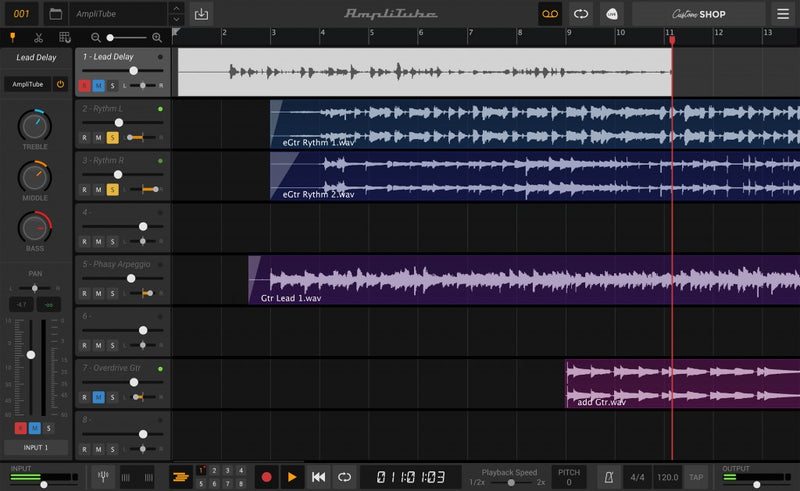This screenshot has width=800, height=491.
Task: Open the 4/4 time signature selector
Action: pyautogui.click(x=637, y=477)
